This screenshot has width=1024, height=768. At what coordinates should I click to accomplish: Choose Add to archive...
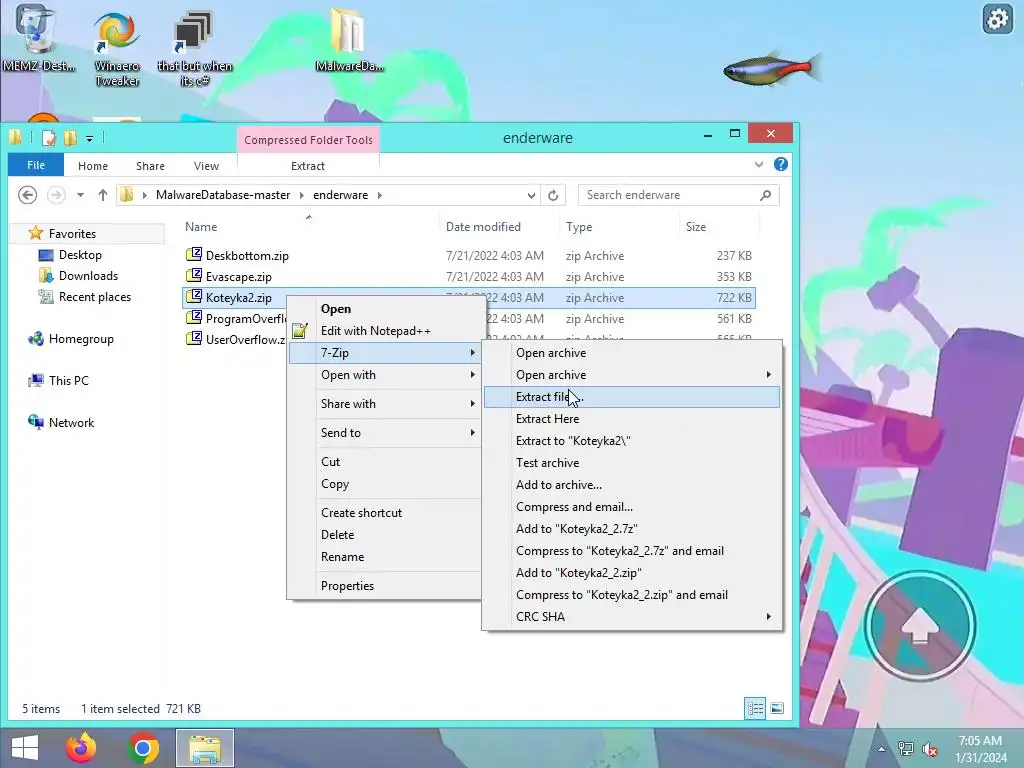pos(632,485)
